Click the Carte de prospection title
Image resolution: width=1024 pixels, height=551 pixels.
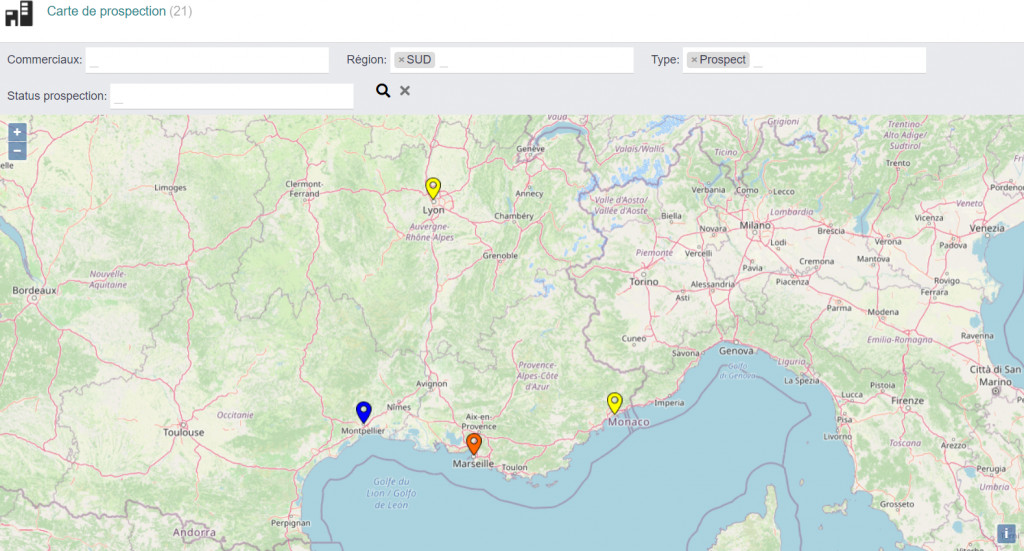pos(106,12)
